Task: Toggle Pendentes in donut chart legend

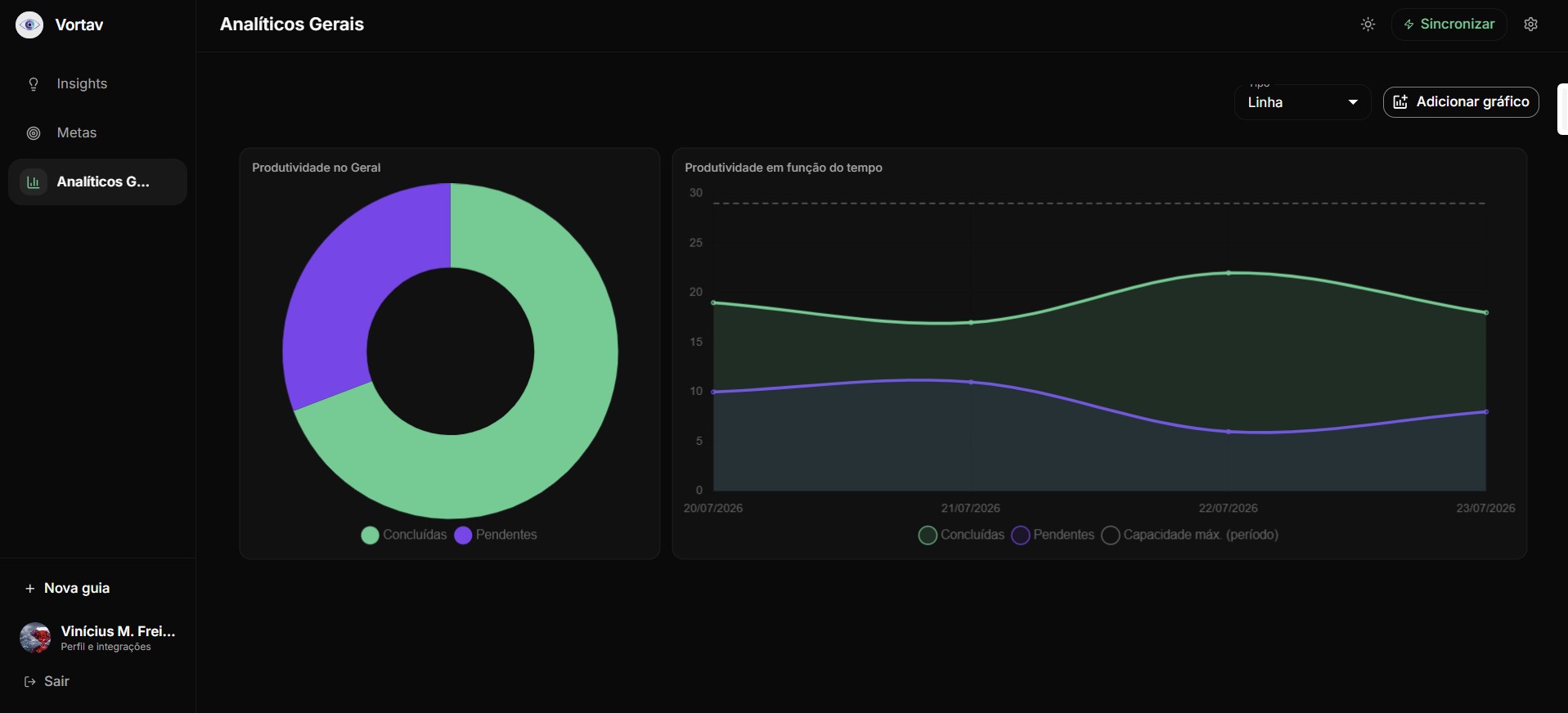Action: (496, 535)
